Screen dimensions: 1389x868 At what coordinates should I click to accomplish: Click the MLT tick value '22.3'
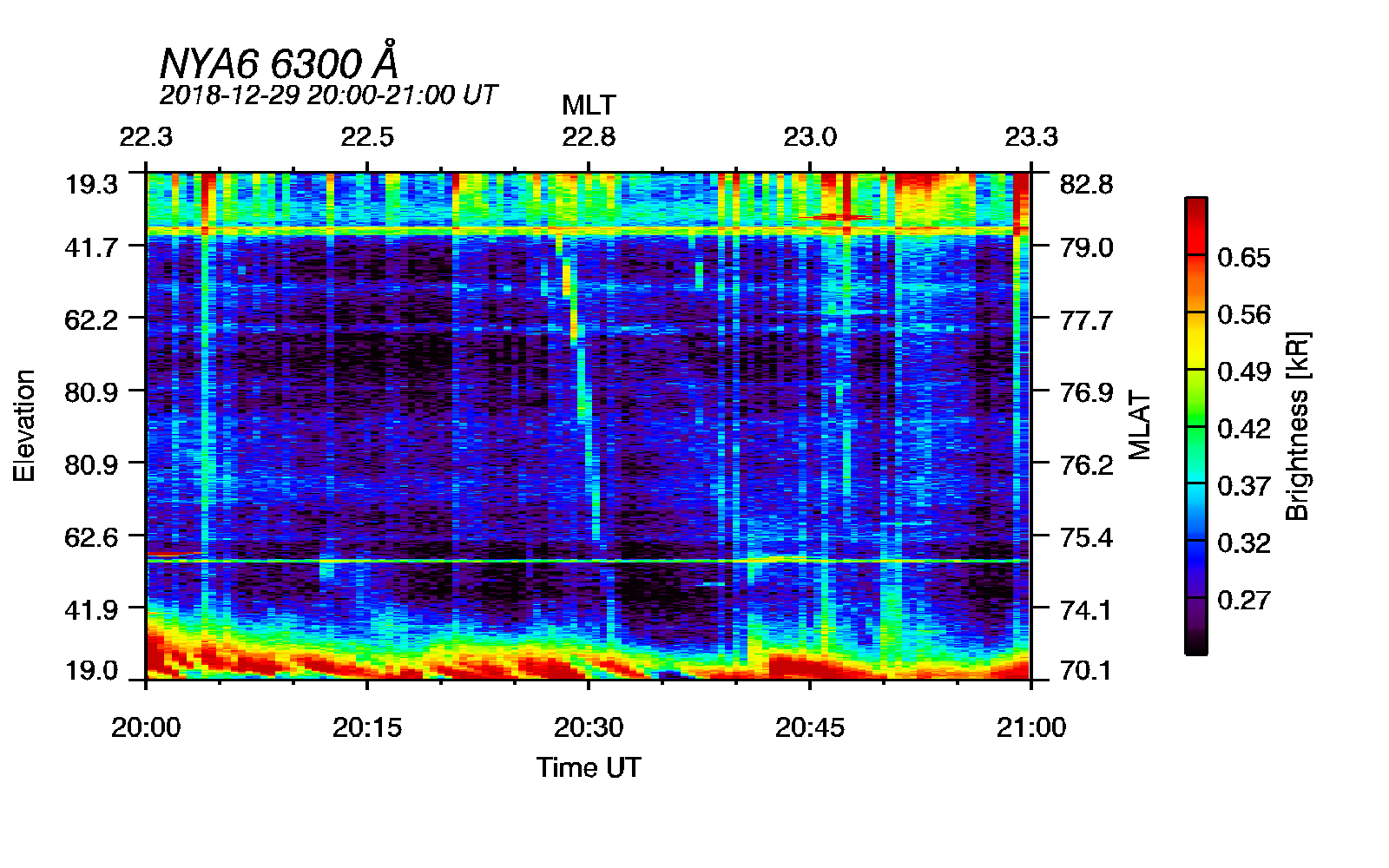(x=146, y=137)
